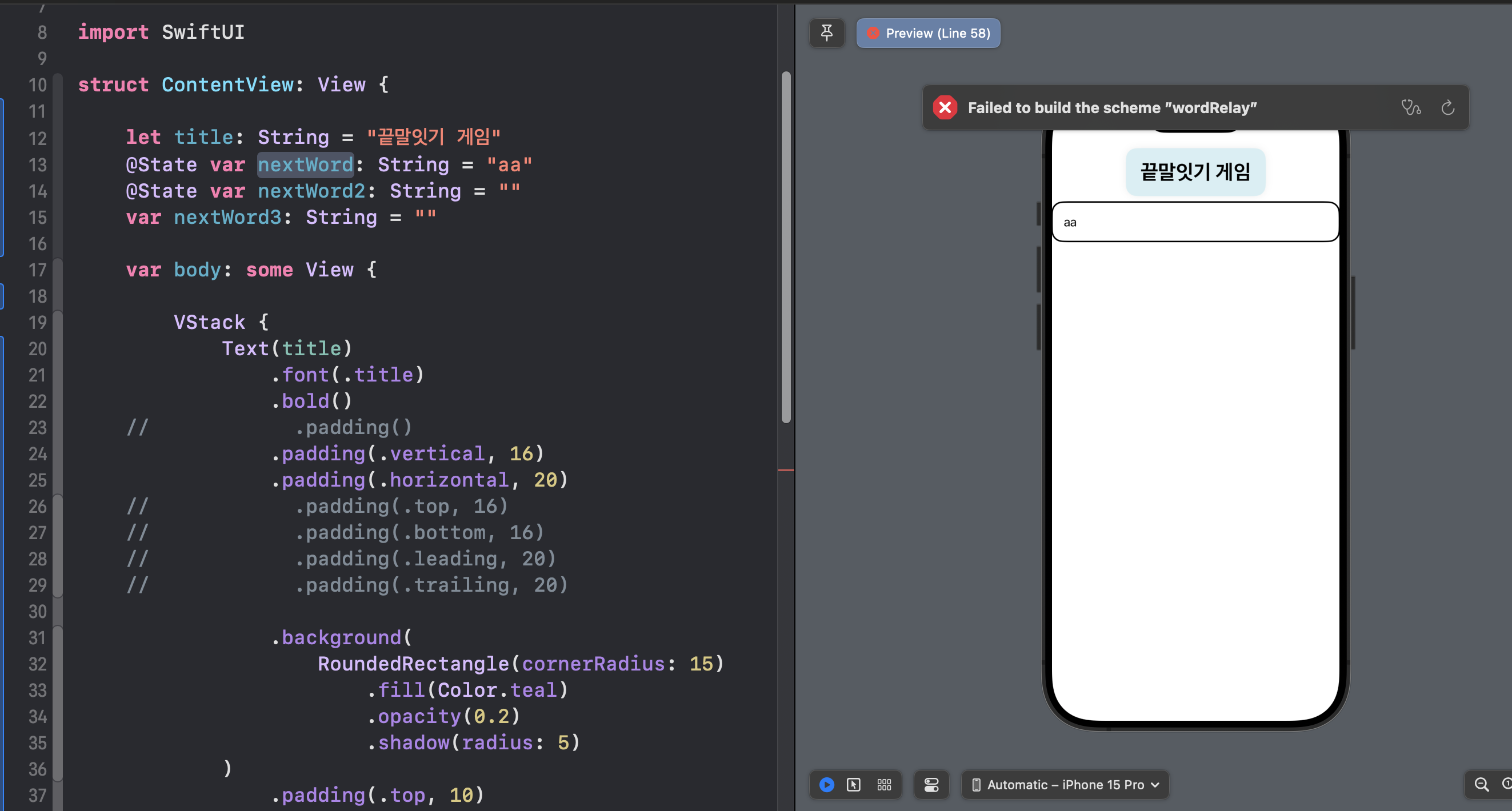This screenshot has height=811, width=1512.
Task: Click the some keyword on line 17
Action: [x=269, y=270]
